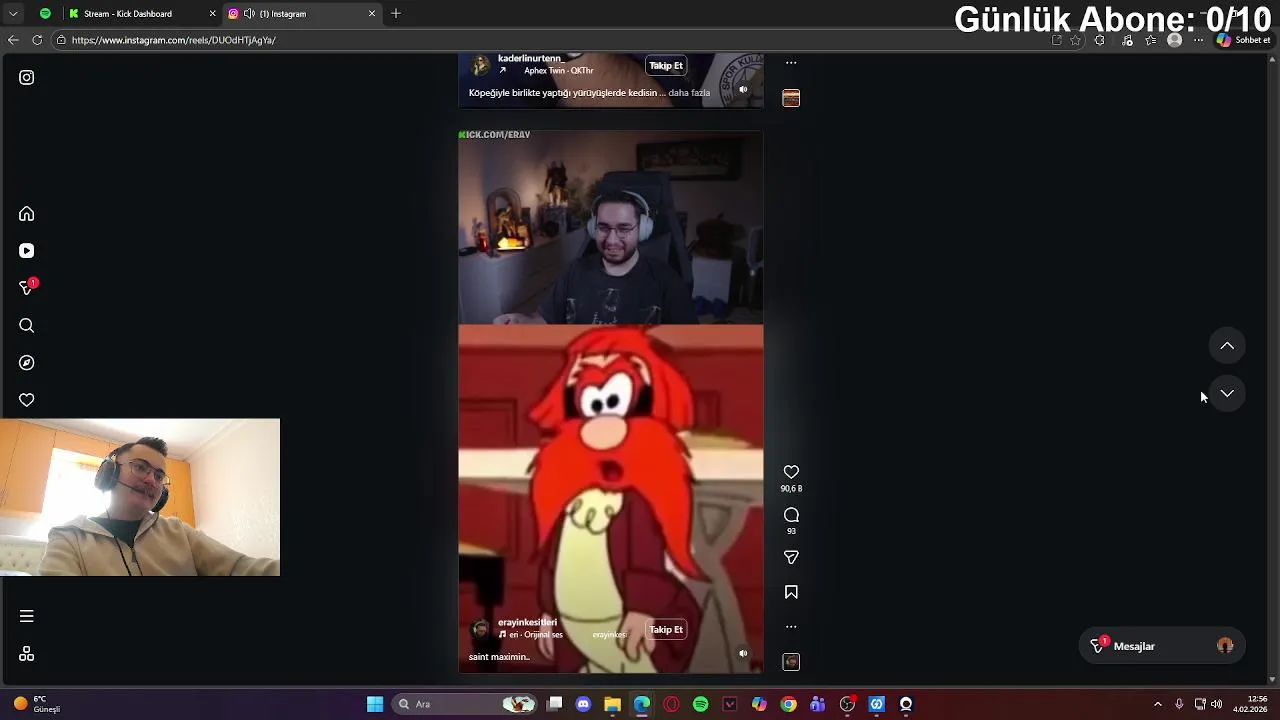Screen dimensions: 1280x720
Task: Open 'eri - Orijinal ses' audio link
Action: 535,635
